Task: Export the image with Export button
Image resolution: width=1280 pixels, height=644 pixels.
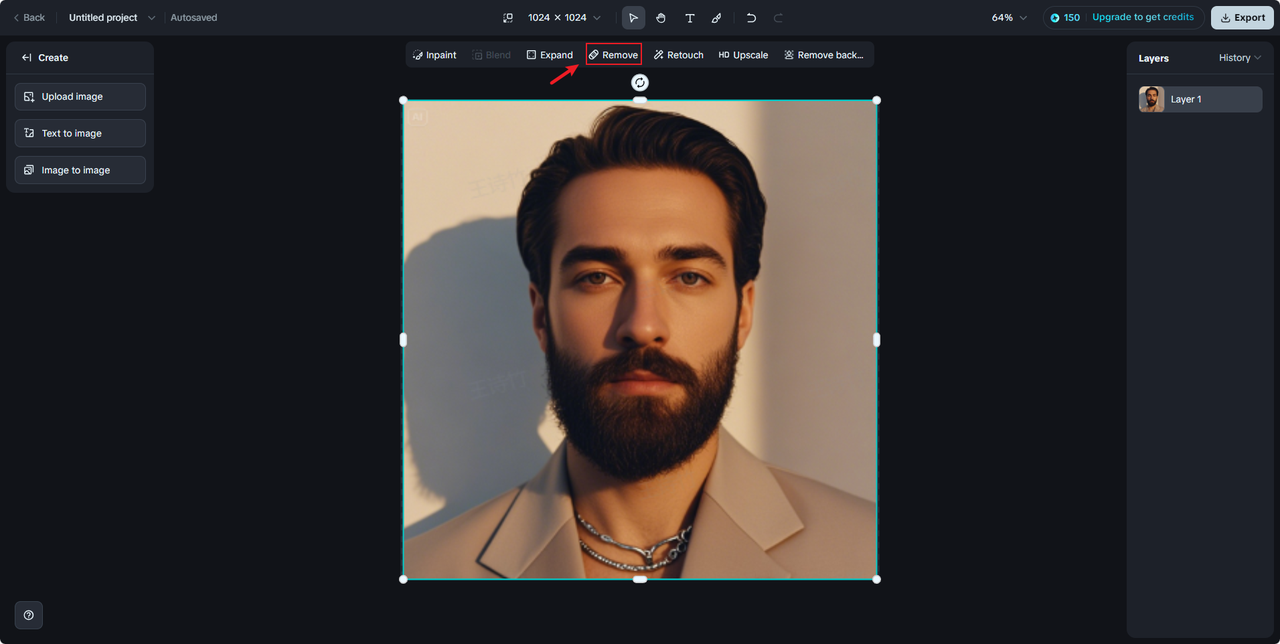Action: 1242,18
